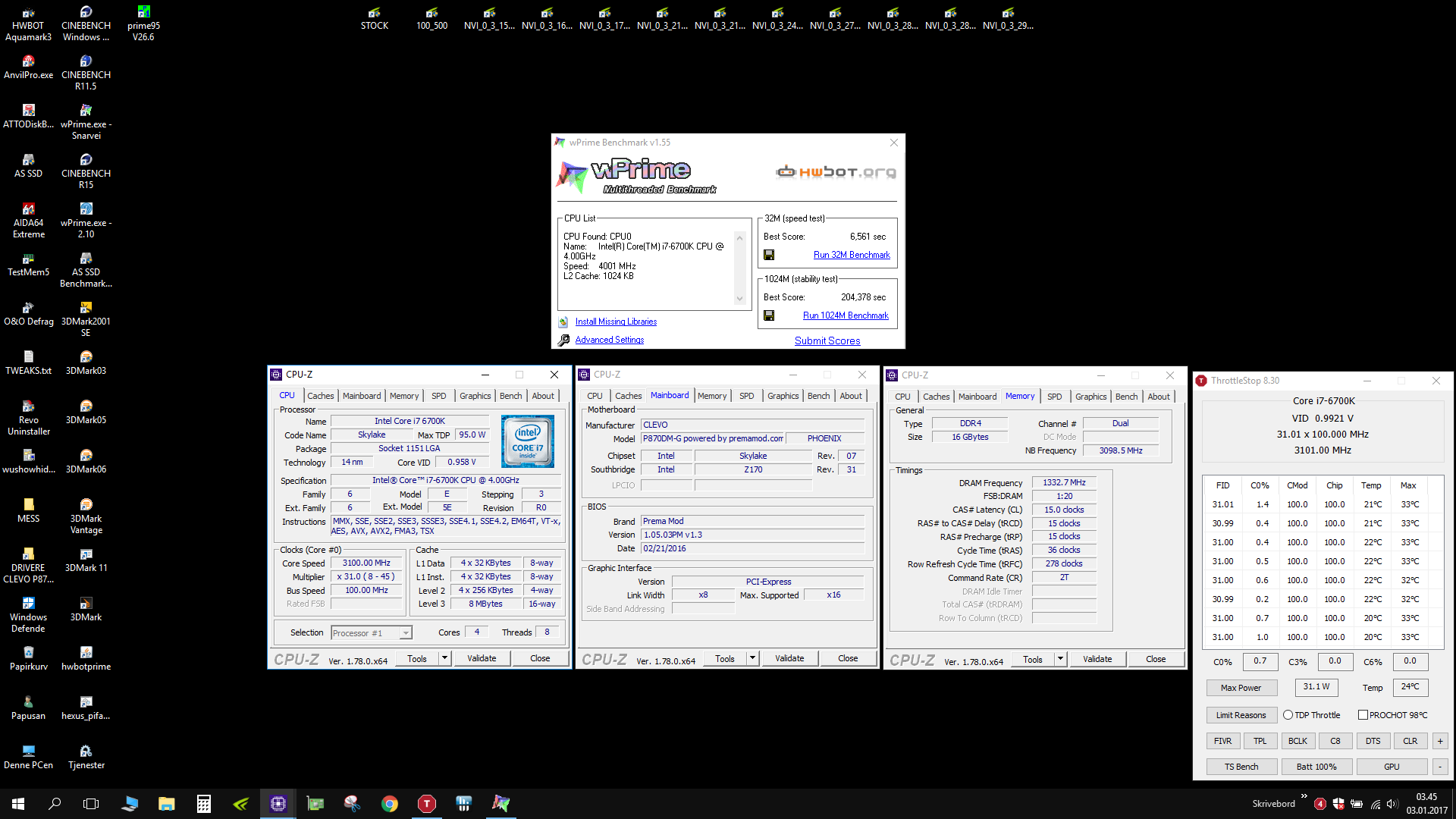
Task: Click the minus button beside GPU in ThrottleStop
Action: pyautogui.click(x=1439, y=767)
